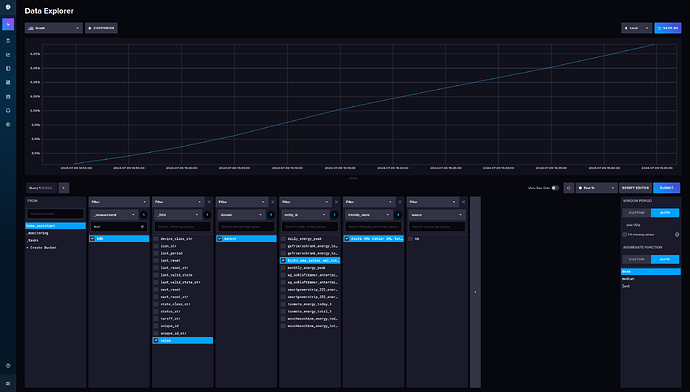Open the Alerts bell icon in the sidebar
Viewport: 690px width, 392px height.
[8, 110]
